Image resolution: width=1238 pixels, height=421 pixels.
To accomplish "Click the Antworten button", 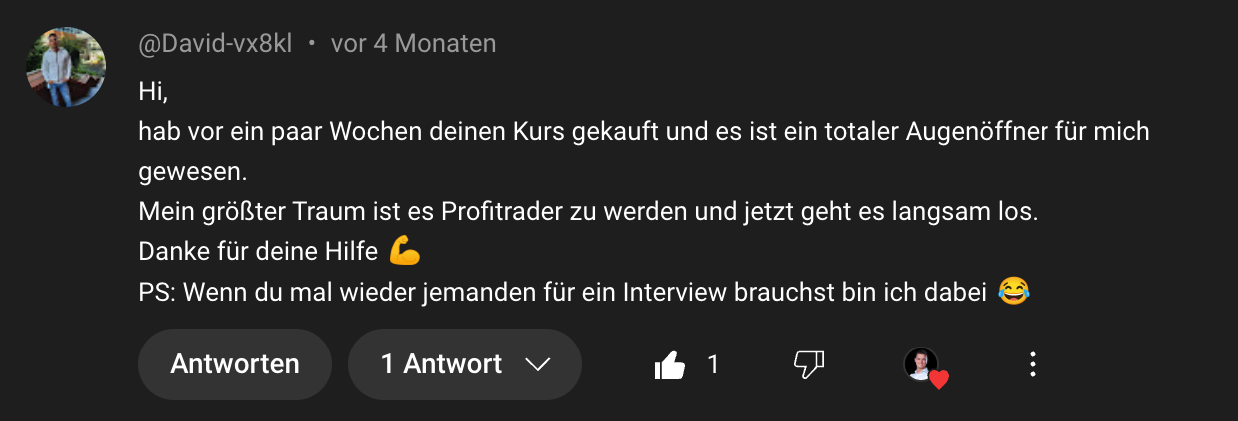I will point(235,364).
